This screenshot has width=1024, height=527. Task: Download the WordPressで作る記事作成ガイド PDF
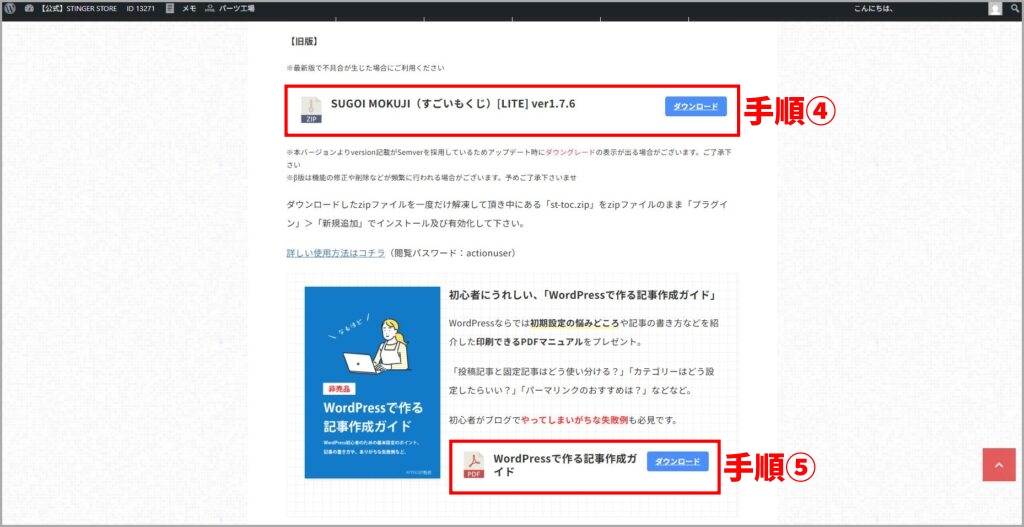[x=677, y=461]
